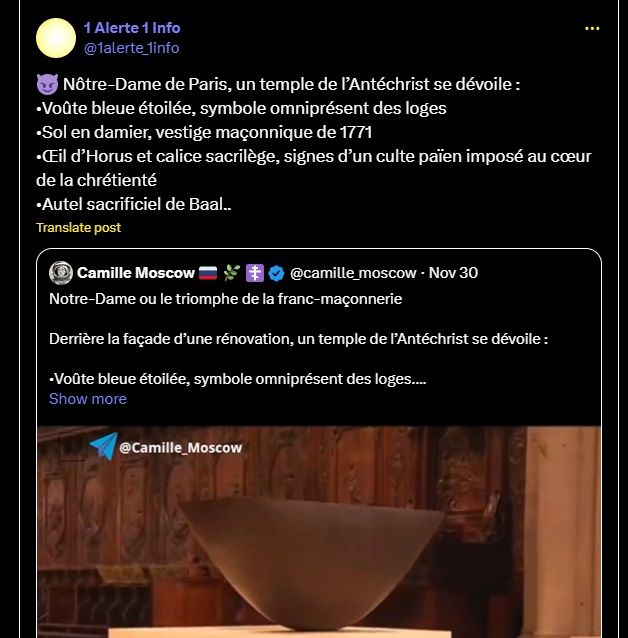Click the main post text about Nôtre-Dame de Paris

tap(313, 144)
